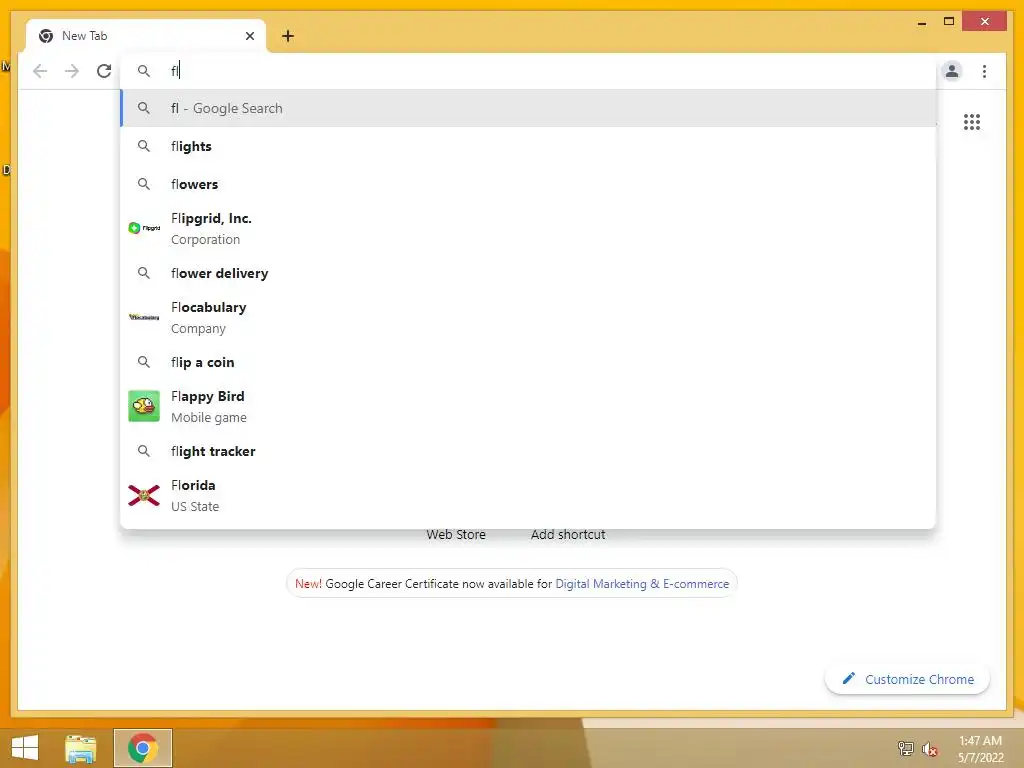The height and width of the screenshot is (768, 1024).
Task: Maximize the Chrome window
Action: (949, 22)
